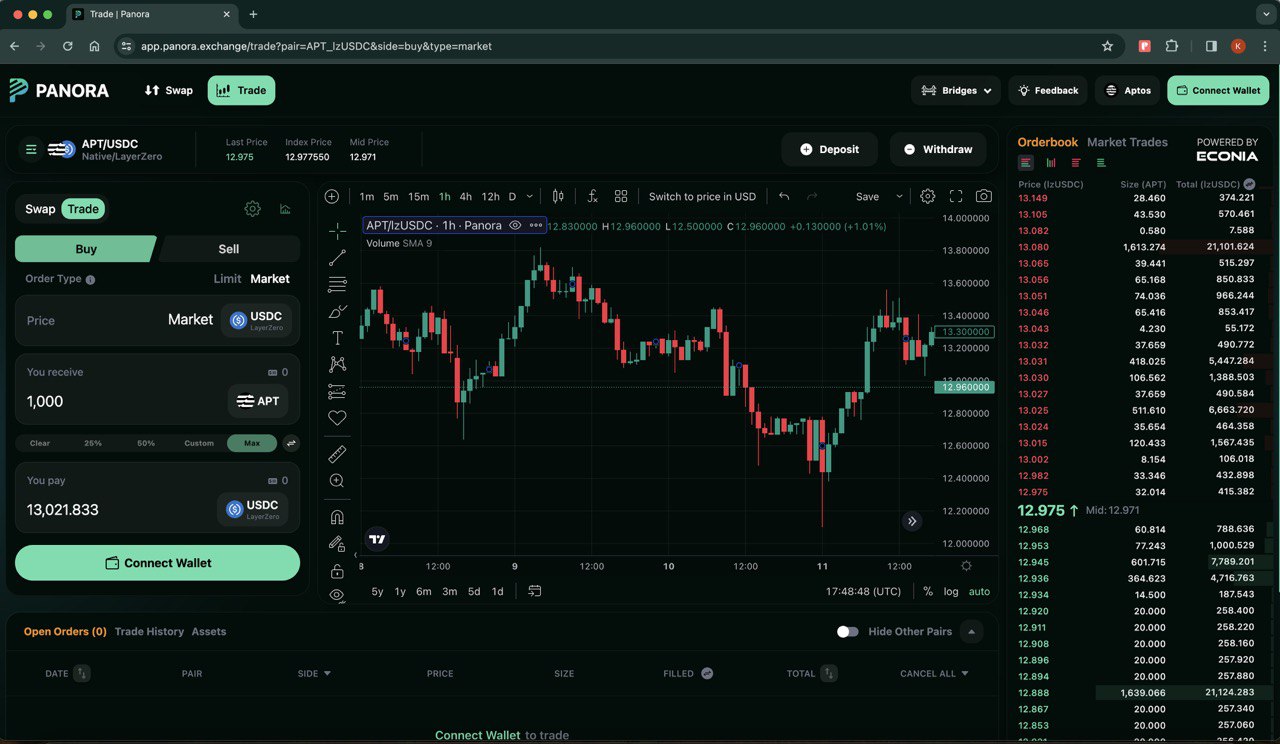Toggle stay in drawing mode

coord(337,544)
